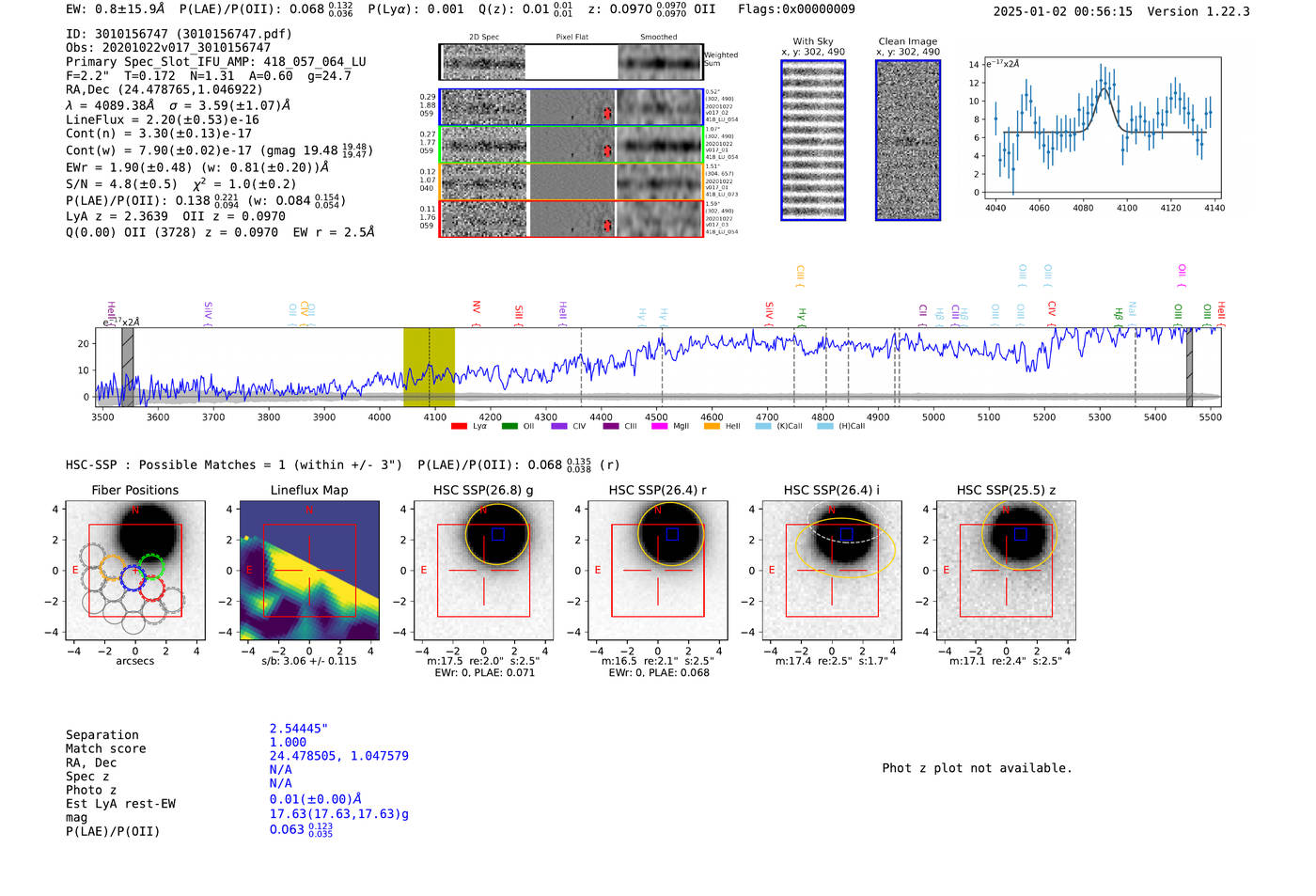Click the Obs: 20201022v017_3010156747 line

tap(168, 47)
